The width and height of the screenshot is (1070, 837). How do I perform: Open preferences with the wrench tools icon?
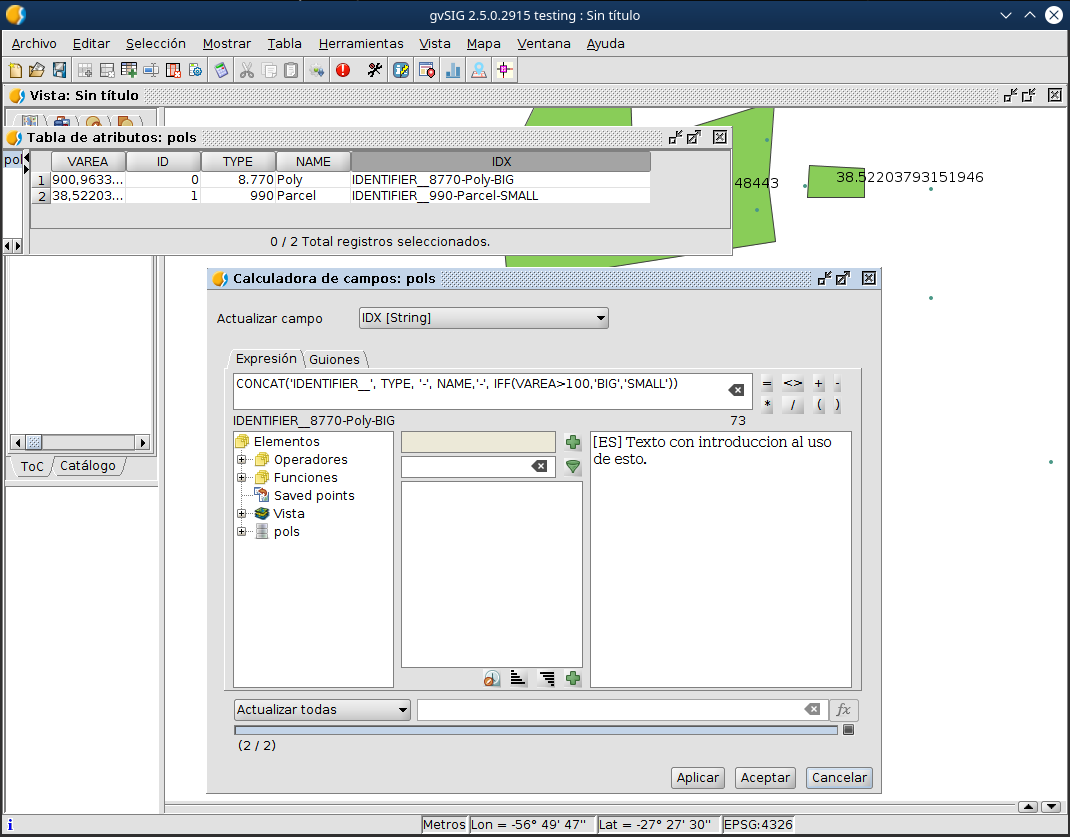(375, 70)
